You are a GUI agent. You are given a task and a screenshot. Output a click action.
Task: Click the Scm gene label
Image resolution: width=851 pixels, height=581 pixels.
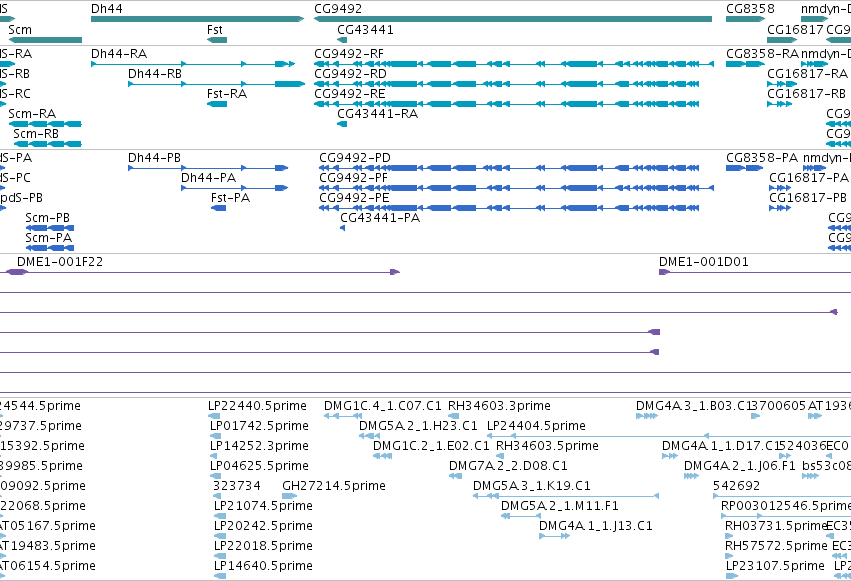click(20, 30)
